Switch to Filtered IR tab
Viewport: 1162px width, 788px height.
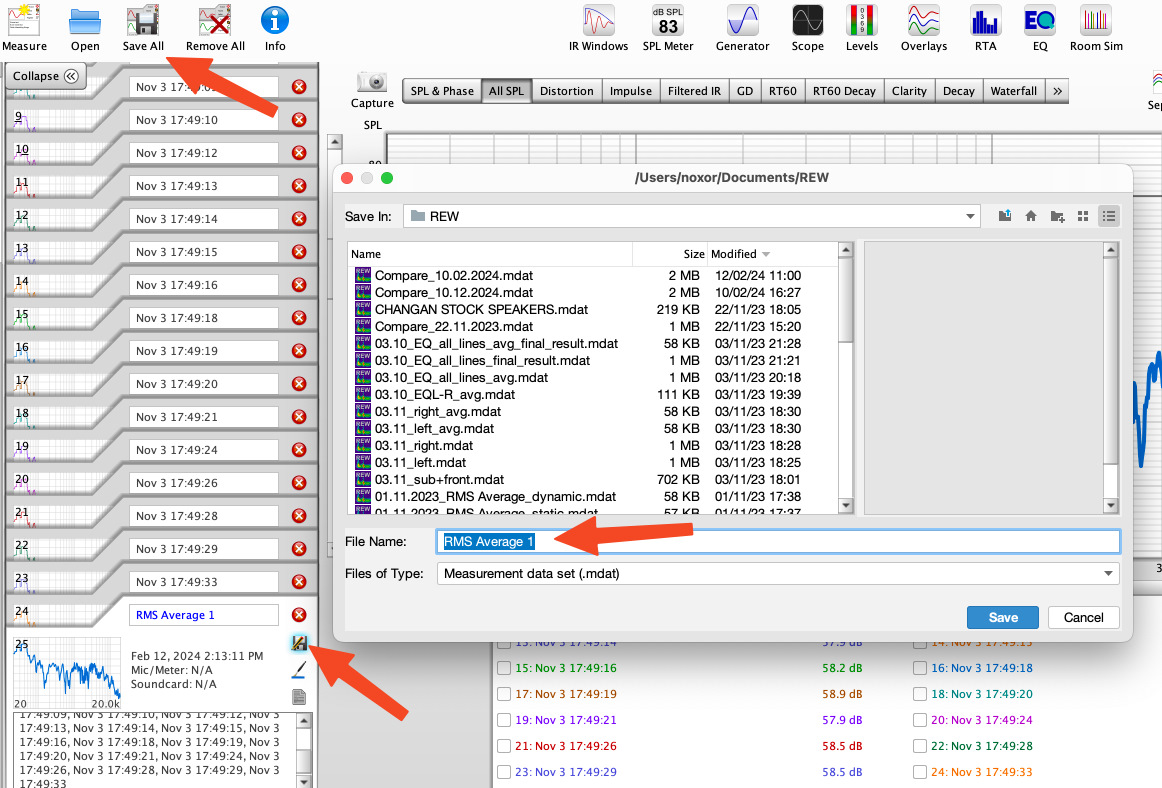click(694, 91)
